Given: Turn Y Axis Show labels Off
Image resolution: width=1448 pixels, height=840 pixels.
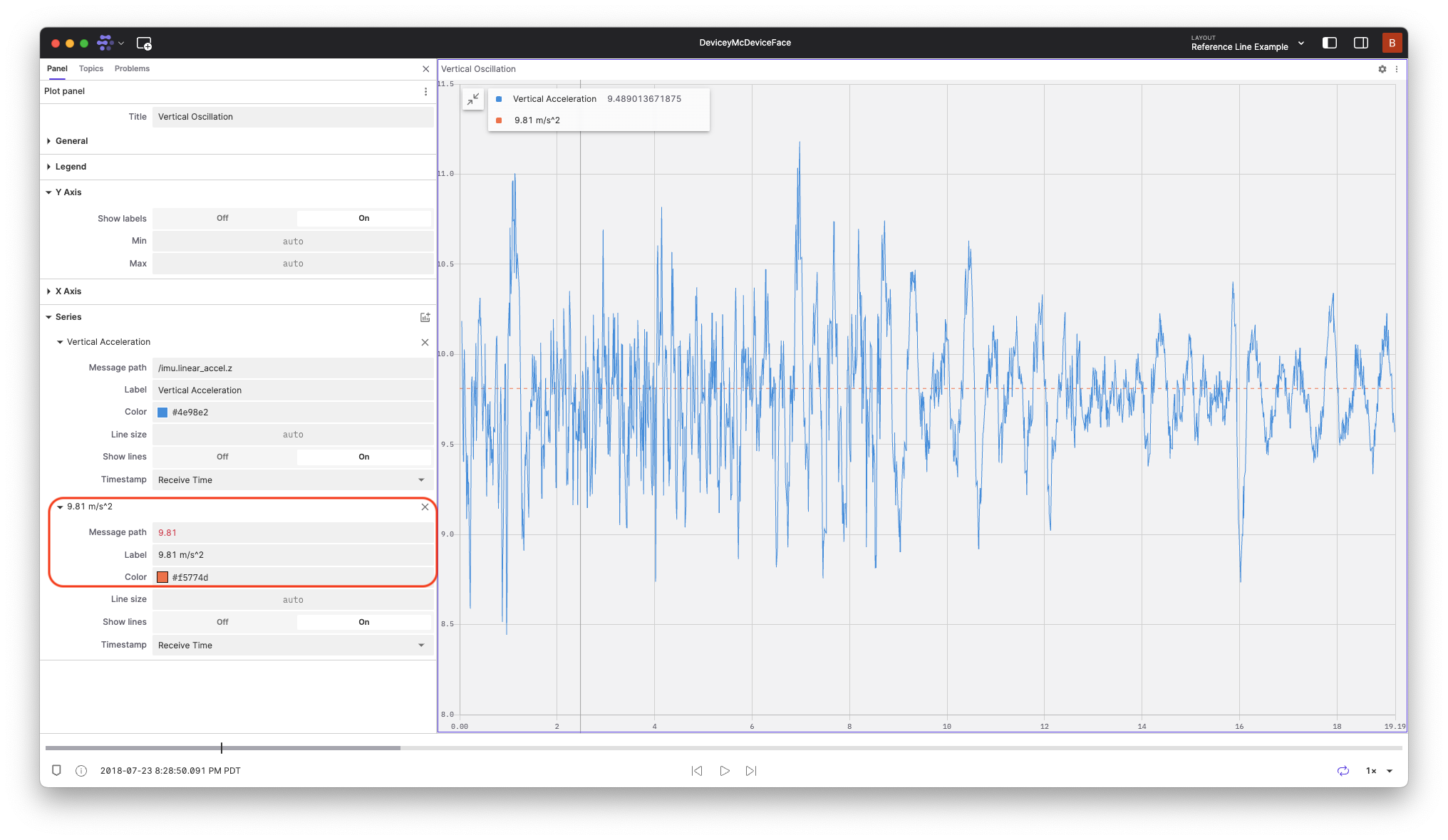Looking at the screenshot, I should click(223, 218).
